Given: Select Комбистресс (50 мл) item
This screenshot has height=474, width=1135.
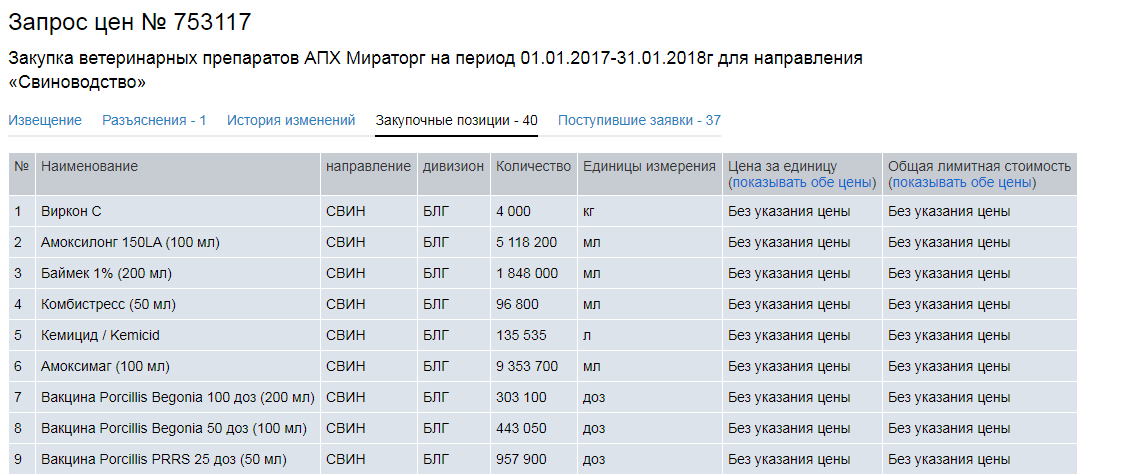Looking at the screenshot, I should [109, 305].
